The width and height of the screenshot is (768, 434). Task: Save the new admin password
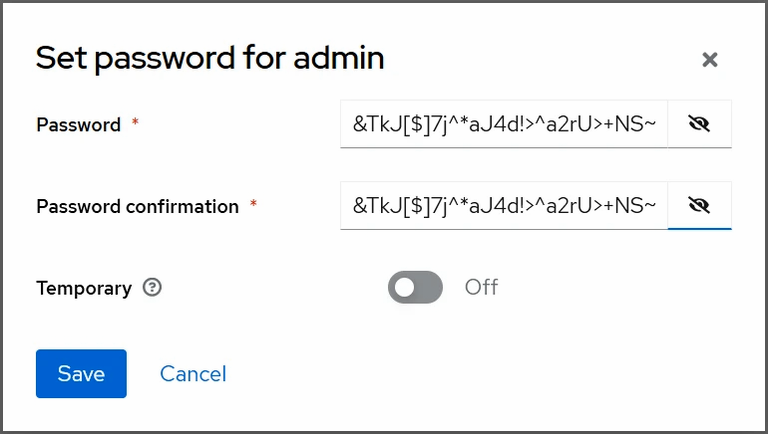click(x=81, y=374)
